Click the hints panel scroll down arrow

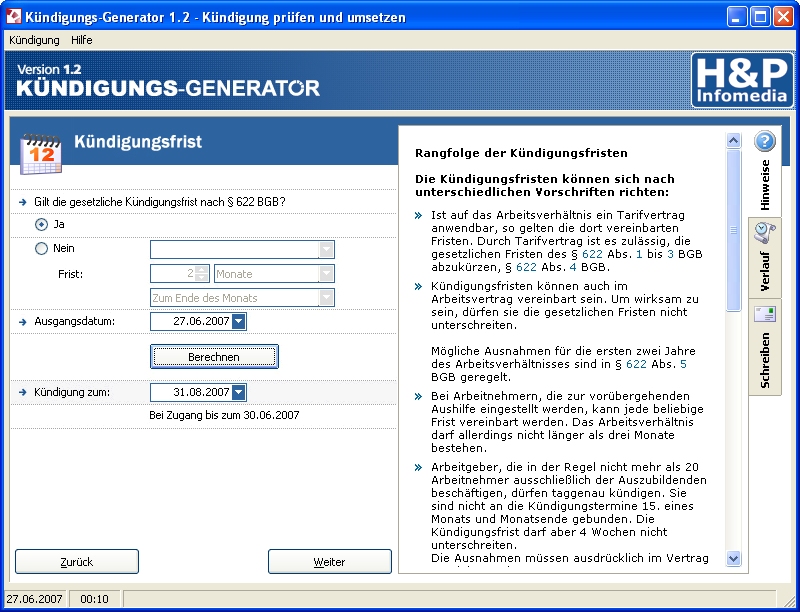(x=733, y=558)
